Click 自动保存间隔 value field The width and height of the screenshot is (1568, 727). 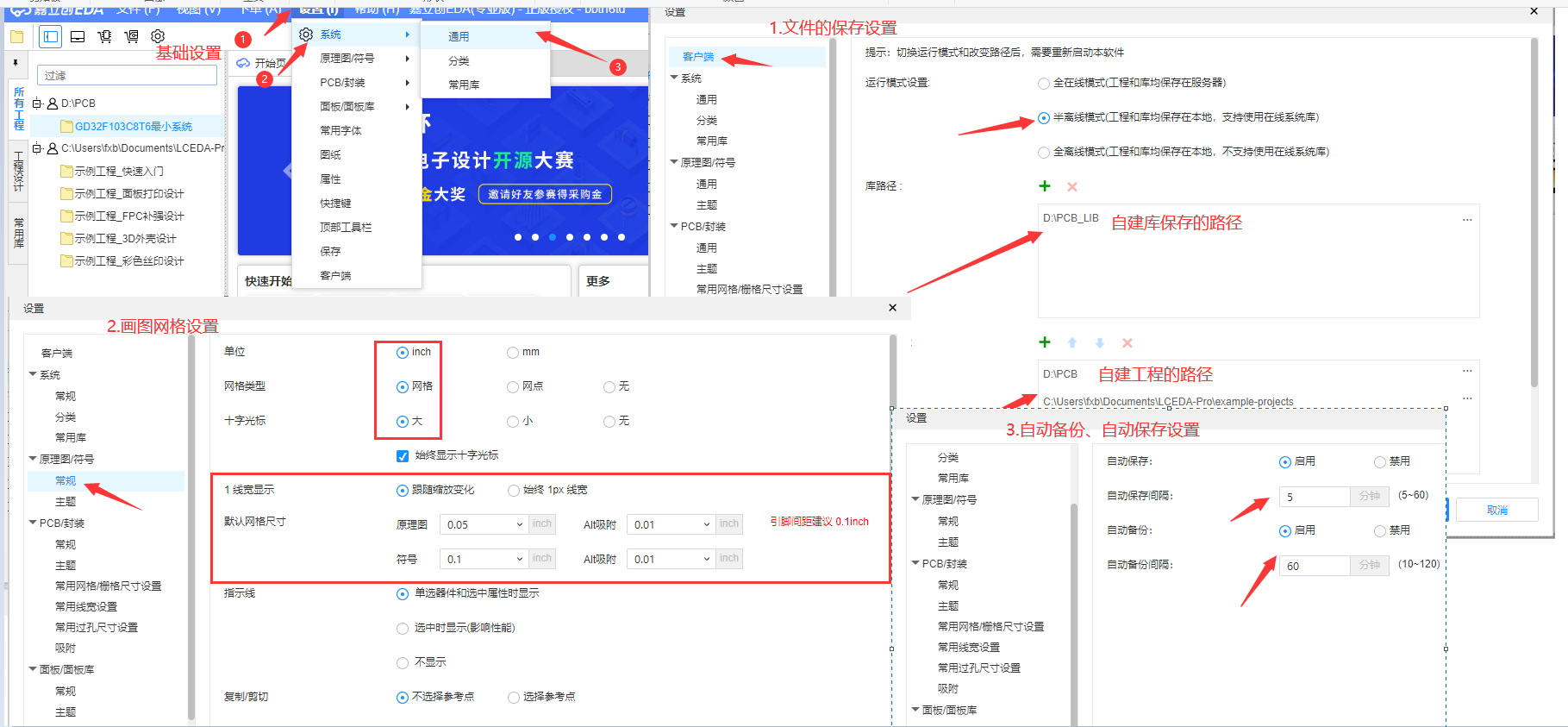[1314, 497]
